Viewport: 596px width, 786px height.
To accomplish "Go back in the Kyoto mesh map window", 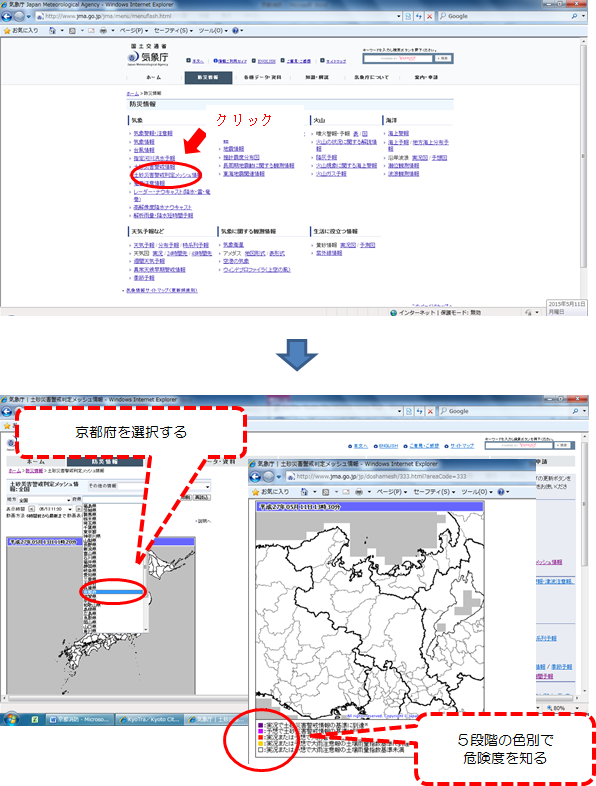I will 256,477.
